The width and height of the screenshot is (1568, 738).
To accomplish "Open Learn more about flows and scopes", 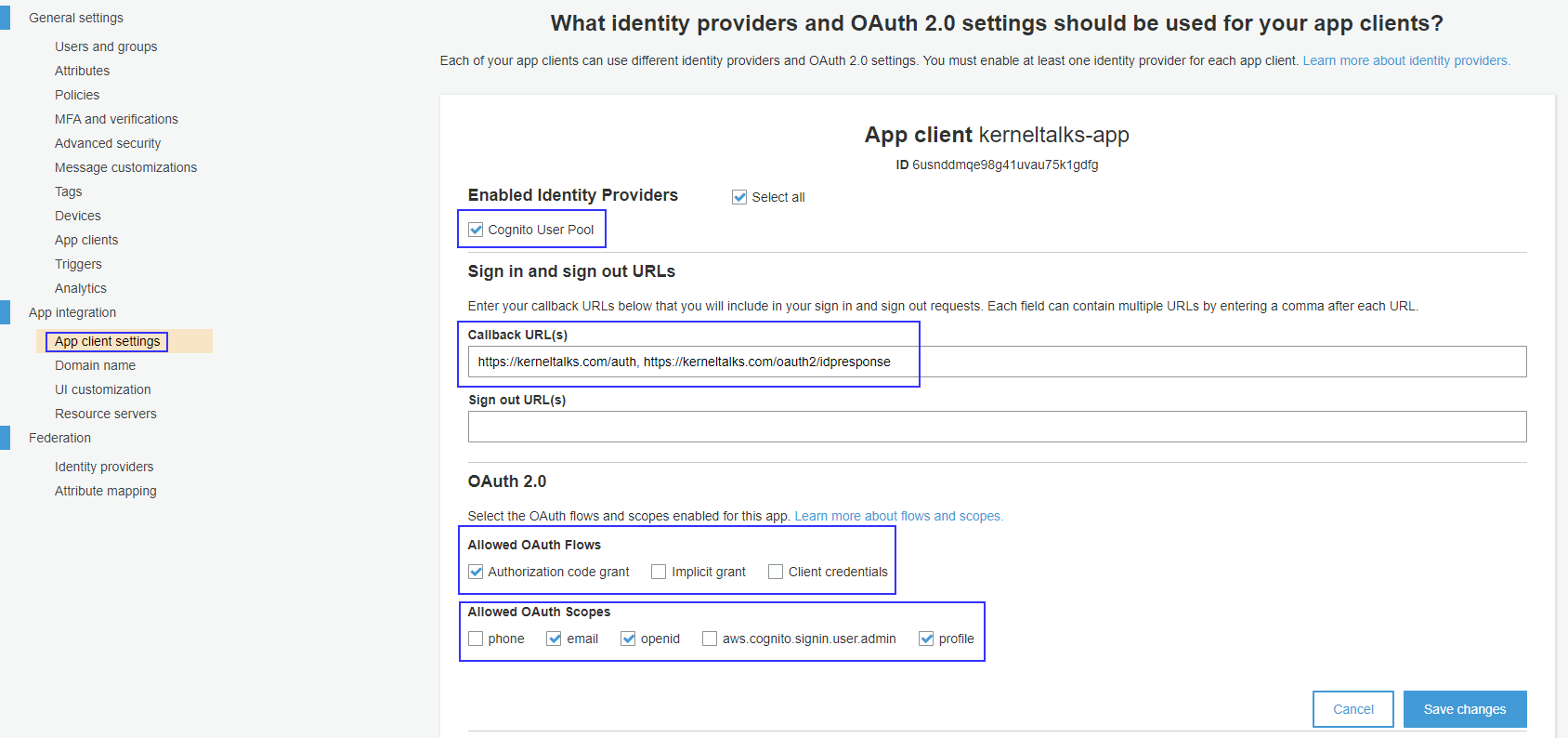I will coord(898,516).
